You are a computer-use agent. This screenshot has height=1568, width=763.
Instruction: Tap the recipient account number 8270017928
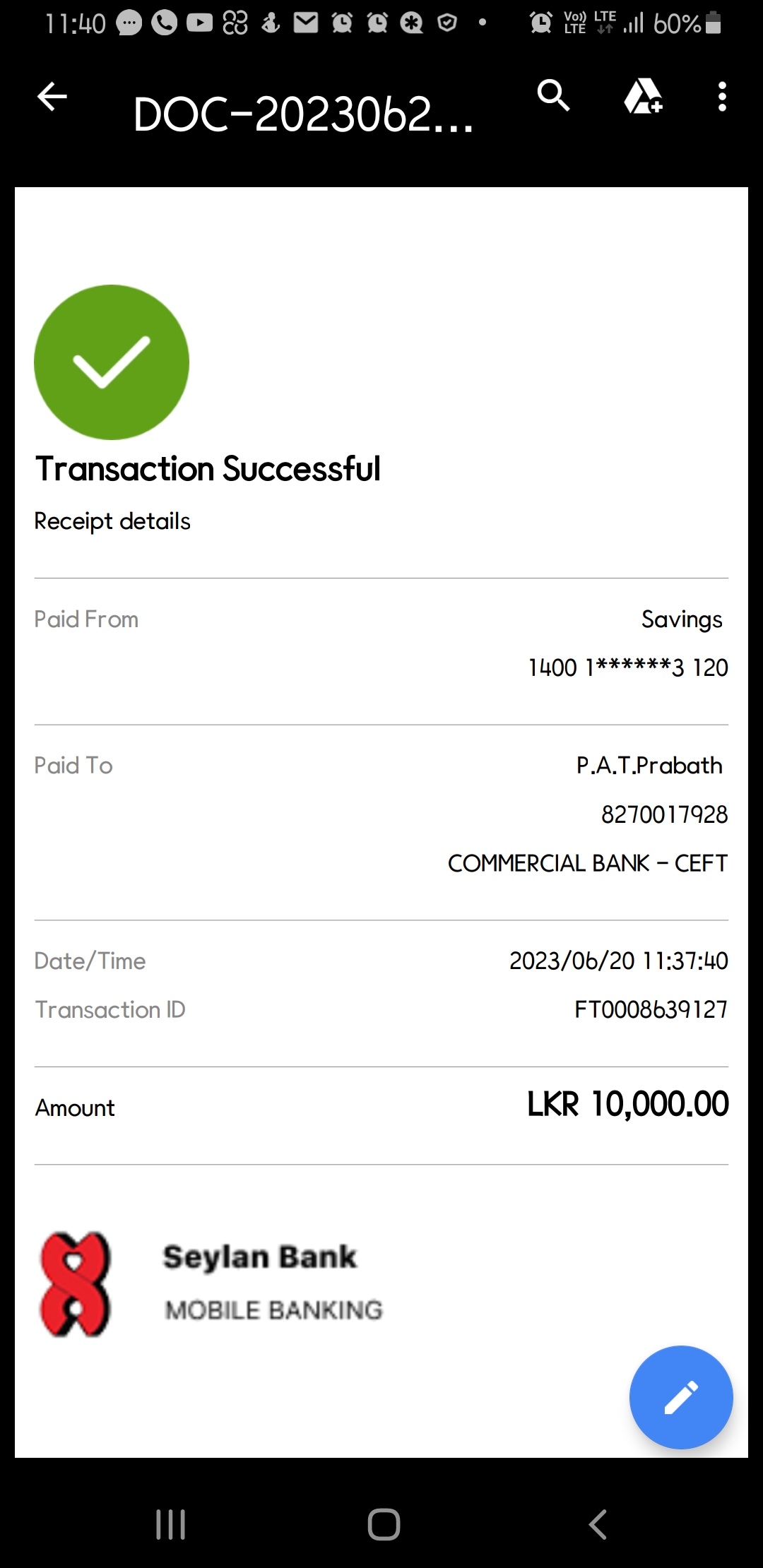pyautogui.click(x=664, y=814)
